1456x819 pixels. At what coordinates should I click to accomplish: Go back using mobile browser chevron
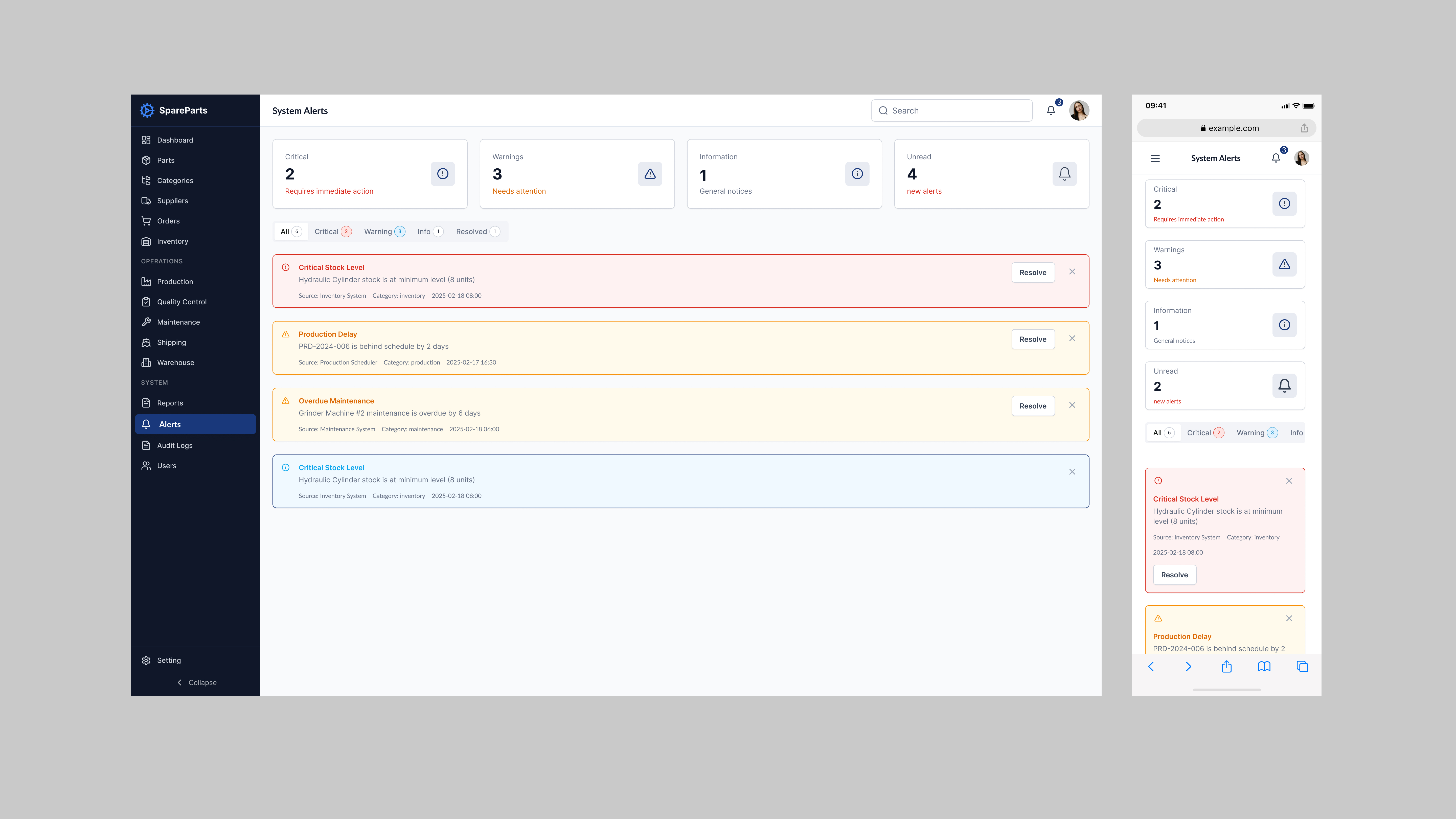(1151, 666)
